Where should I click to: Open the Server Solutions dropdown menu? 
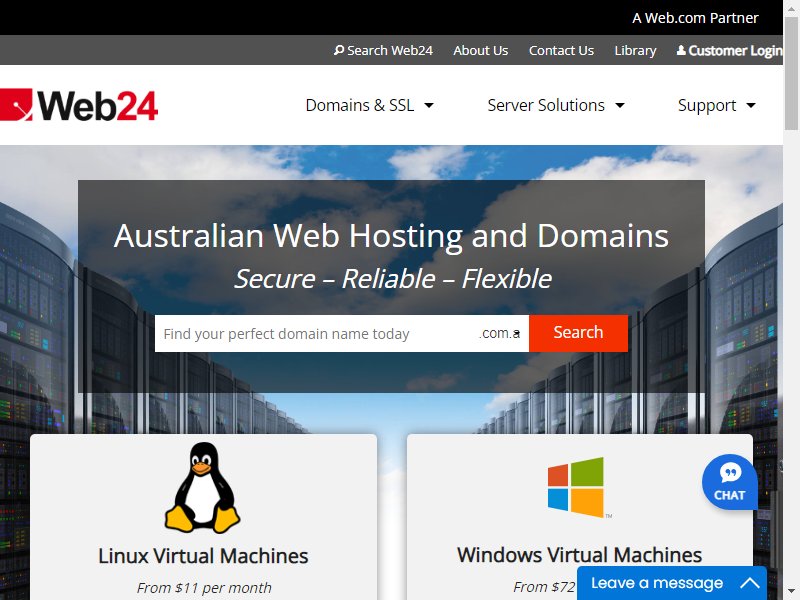click(556, 105)
